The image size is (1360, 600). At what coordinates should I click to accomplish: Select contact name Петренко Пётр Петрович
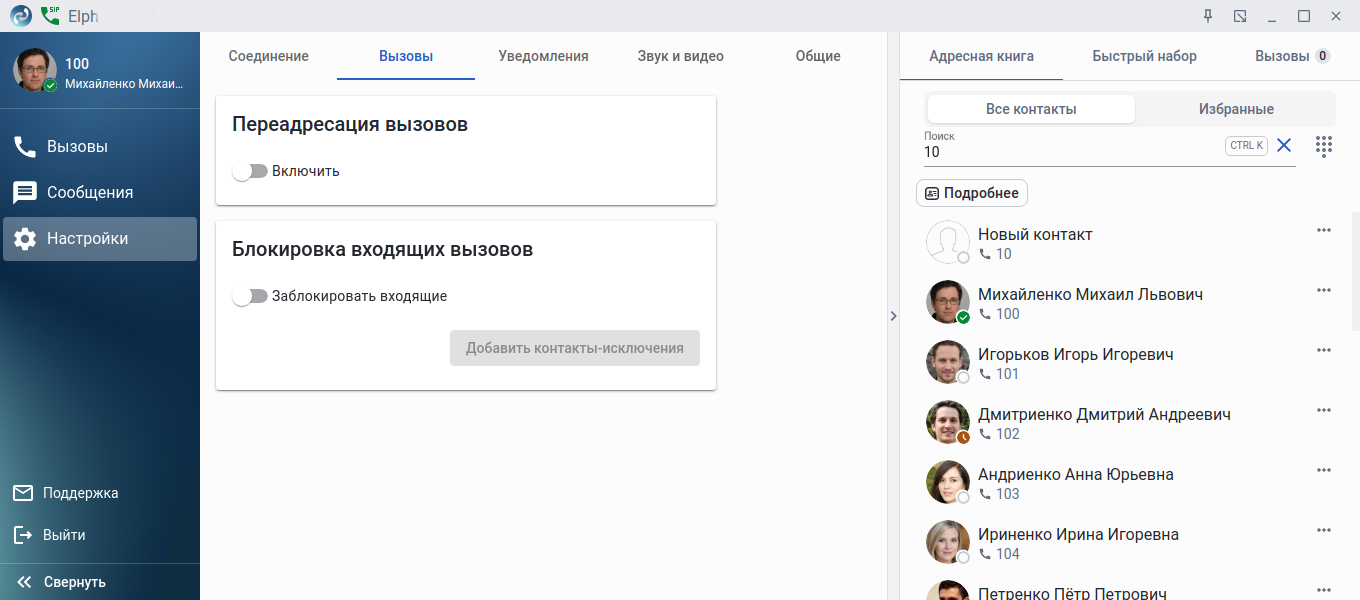(x=1072, y=593)
